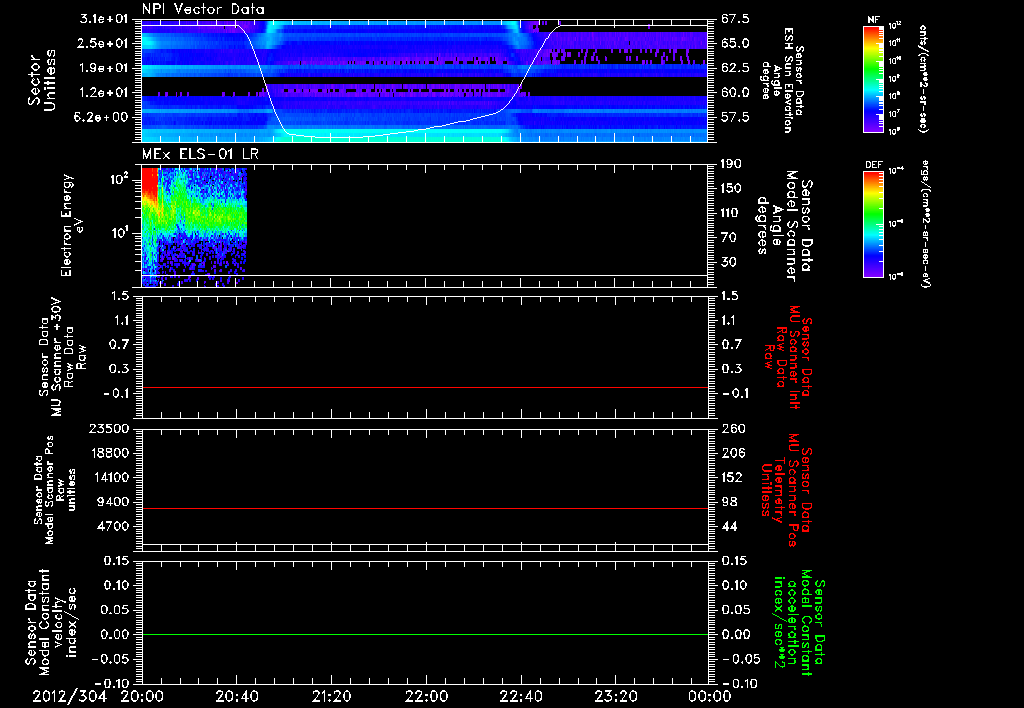1024x708 pixels.
Task: Click the NF color scale bar
Action: [872, 79]
